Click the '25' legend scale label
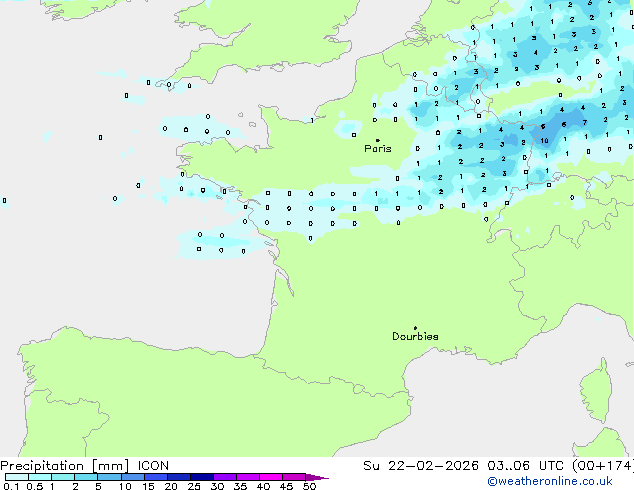The width and height of the screenshot is (634, 490). coord(194,486)
